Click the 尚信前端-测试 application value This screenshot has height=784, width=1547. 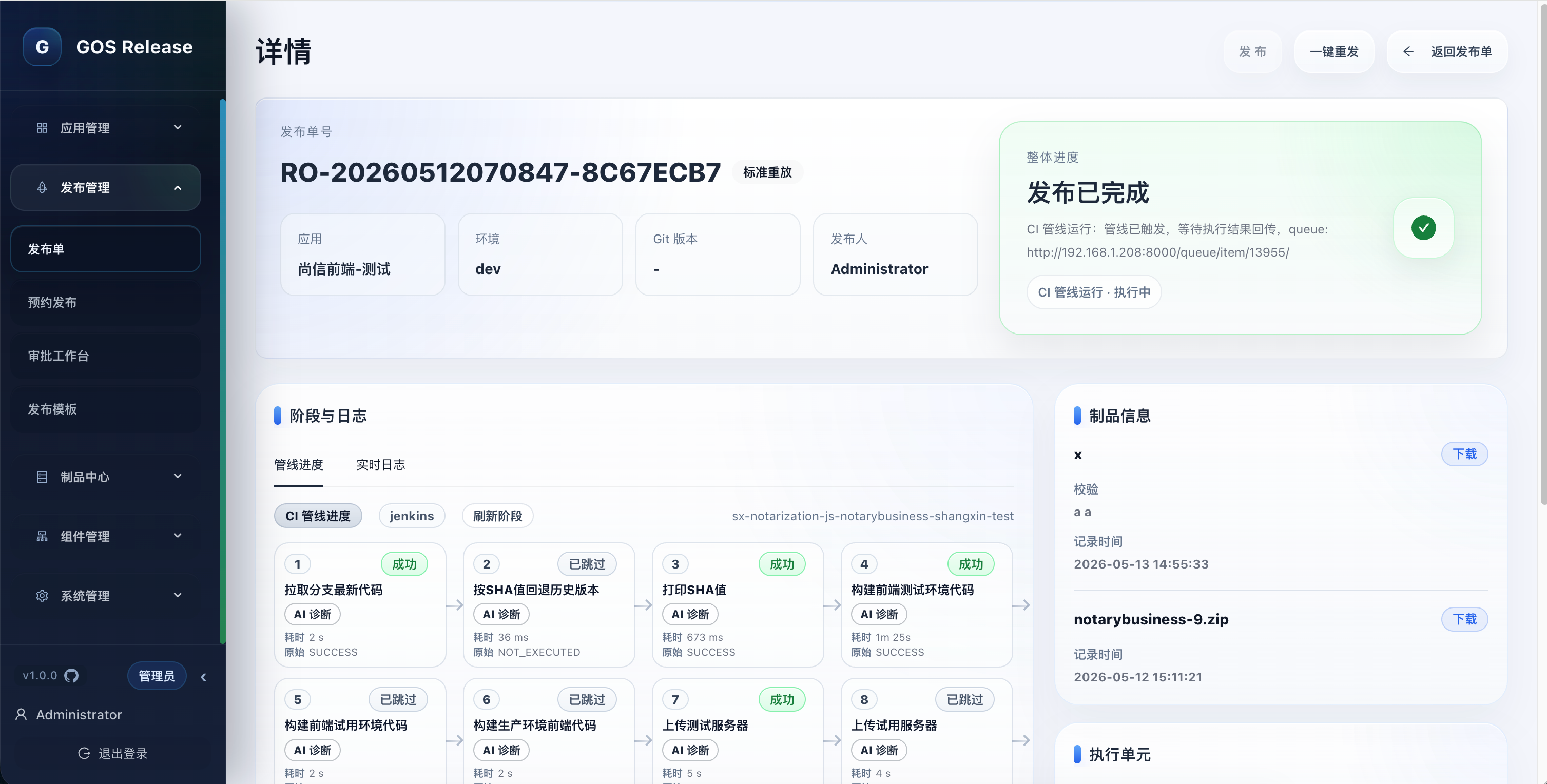[344, 269]
